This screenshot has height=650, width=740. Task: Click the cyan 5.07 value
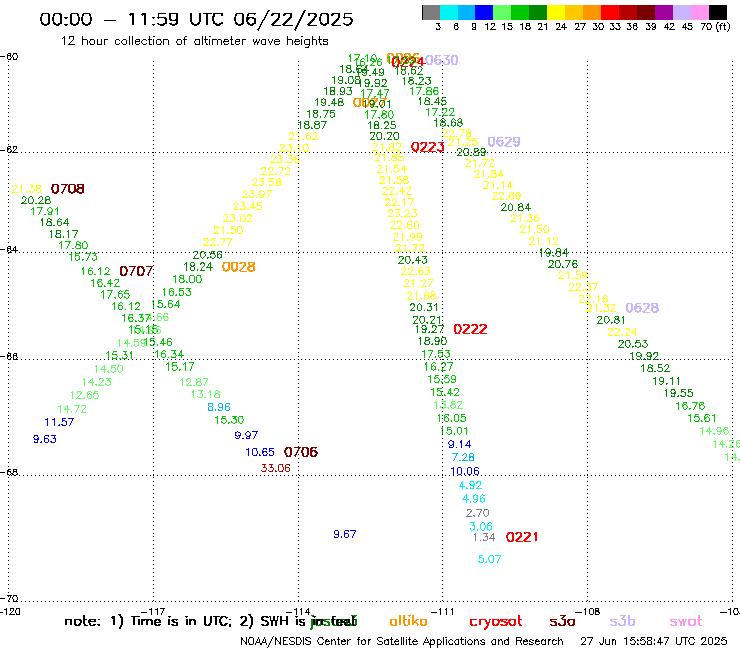(489, 559)
